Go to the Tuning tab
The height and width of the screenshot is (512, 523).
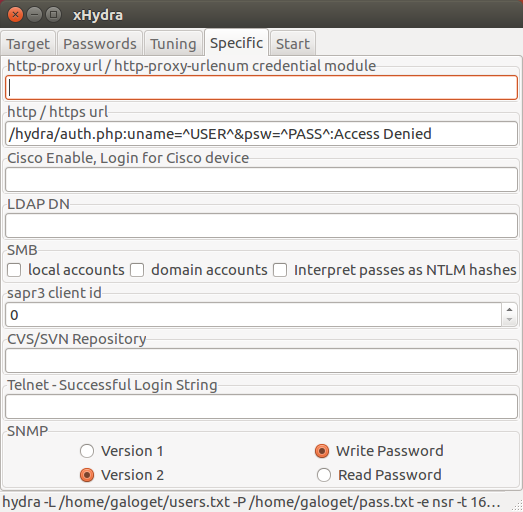[173, 43]
